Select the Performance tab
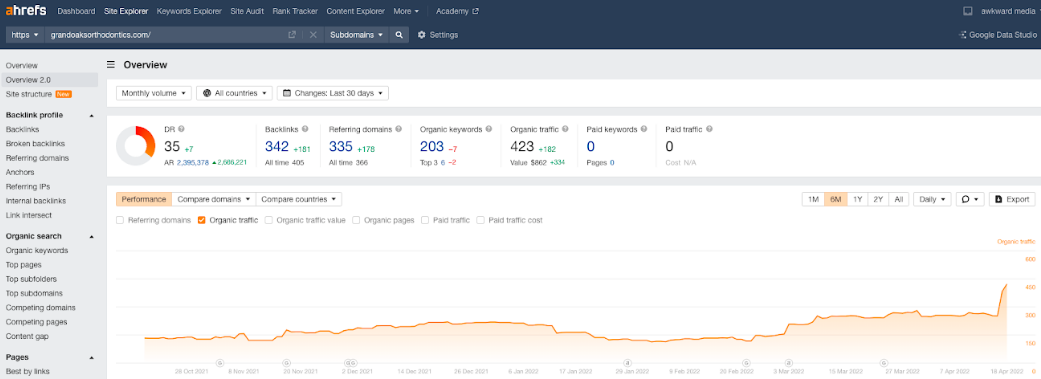The width and height of the screenshot is (1041, 379). click(144, 199)
